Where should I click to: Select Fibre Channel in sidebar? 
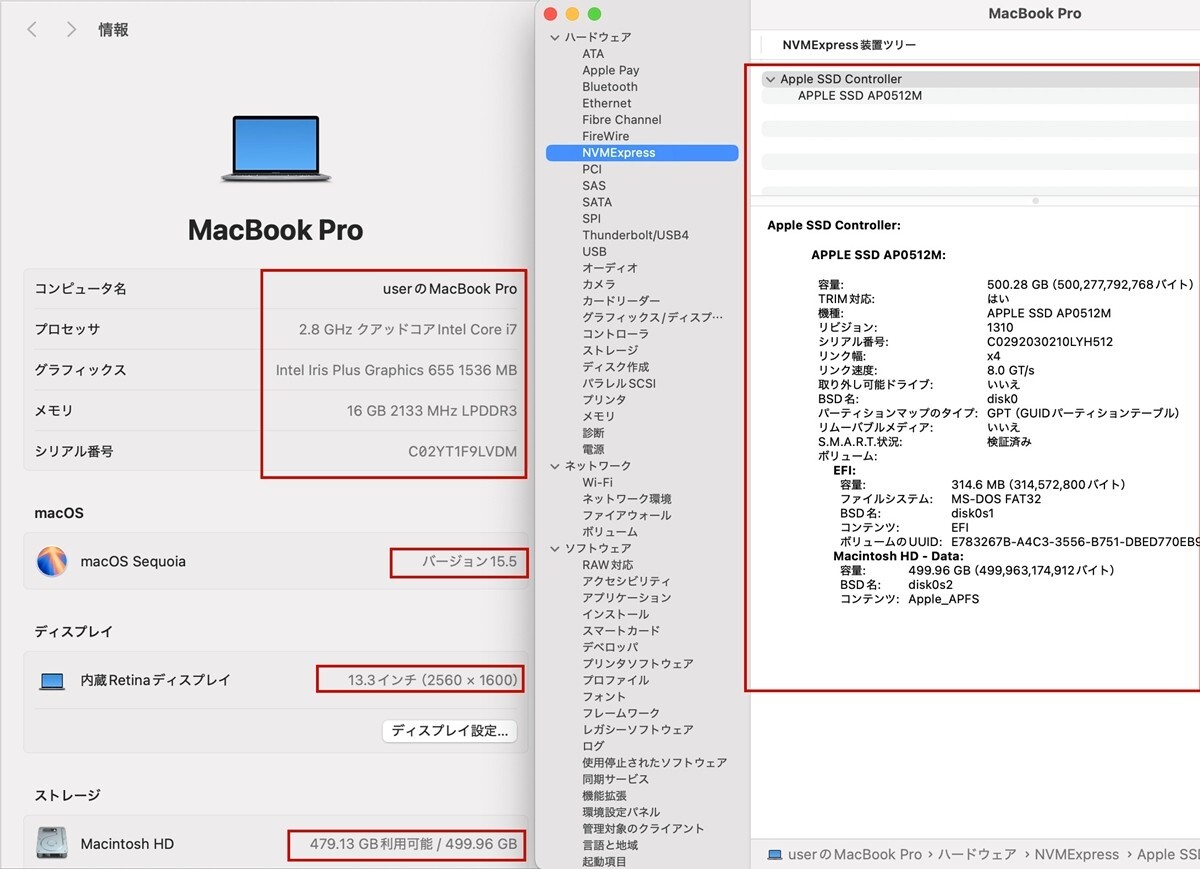[x=622, y=120]
